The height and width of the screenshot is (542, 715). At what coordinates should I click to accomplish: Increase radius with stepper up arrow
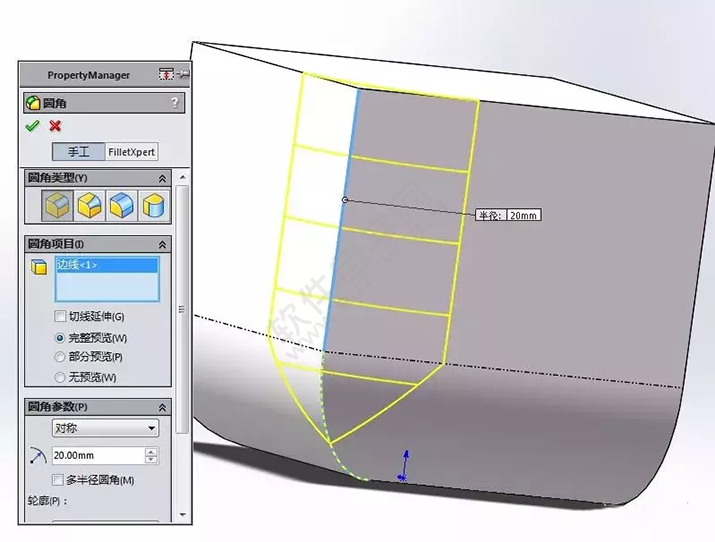[151, 452]
